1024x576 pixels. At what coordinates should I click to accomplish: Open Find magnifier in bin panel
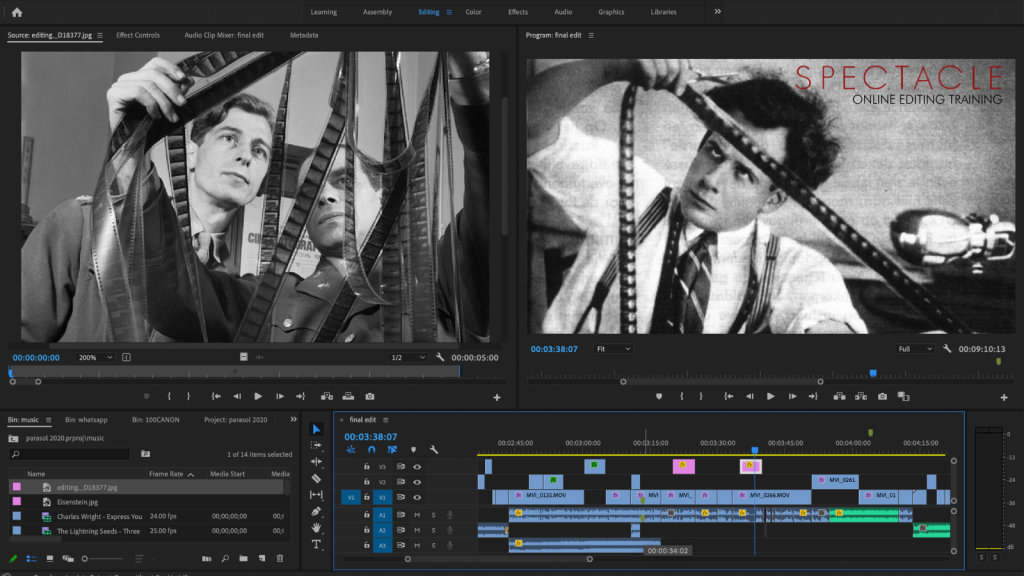(225, 558)
